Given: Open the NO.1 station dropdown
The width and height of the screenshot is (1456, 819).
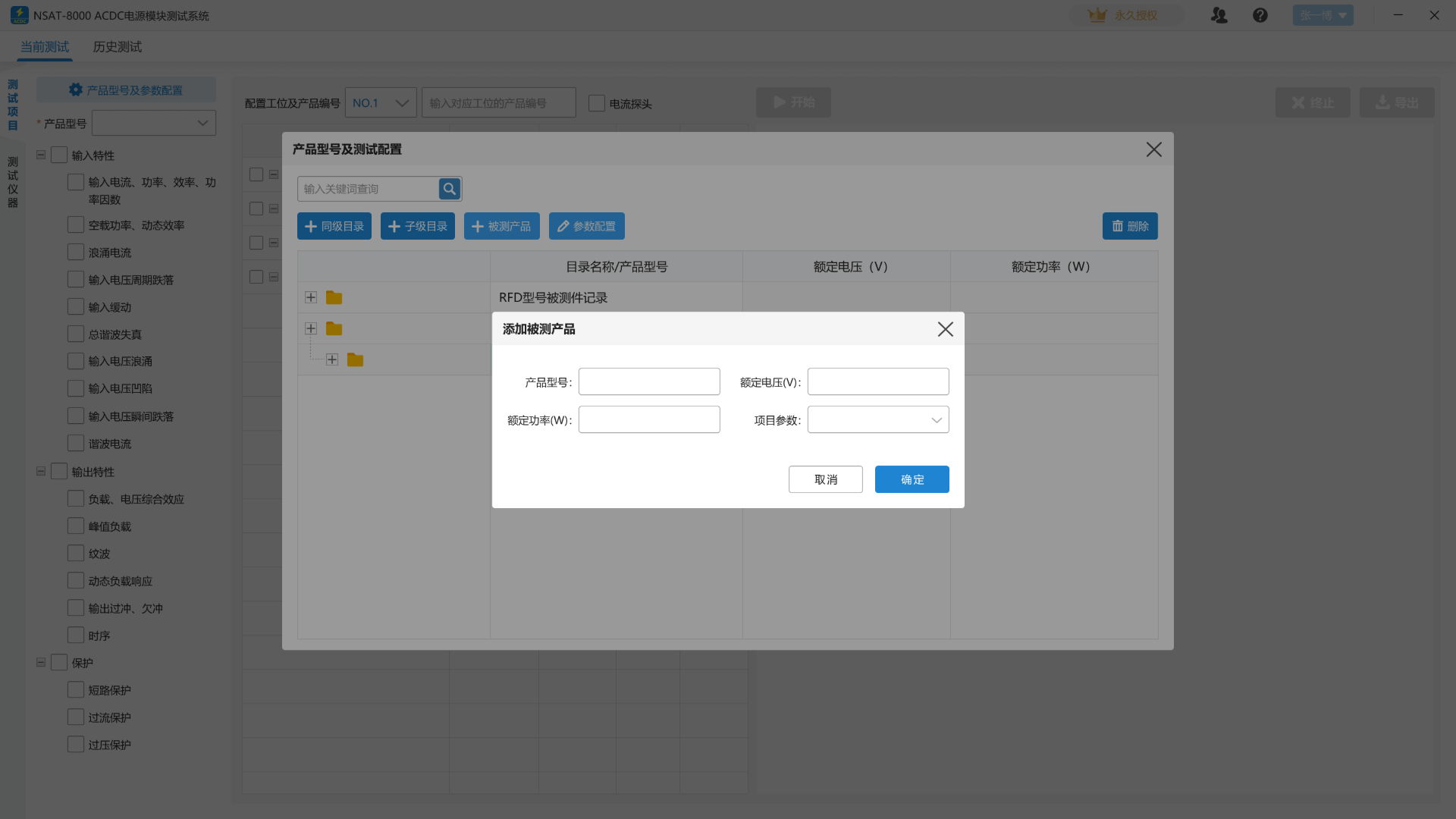Looking at the screenshot, I should pos(380,103).
